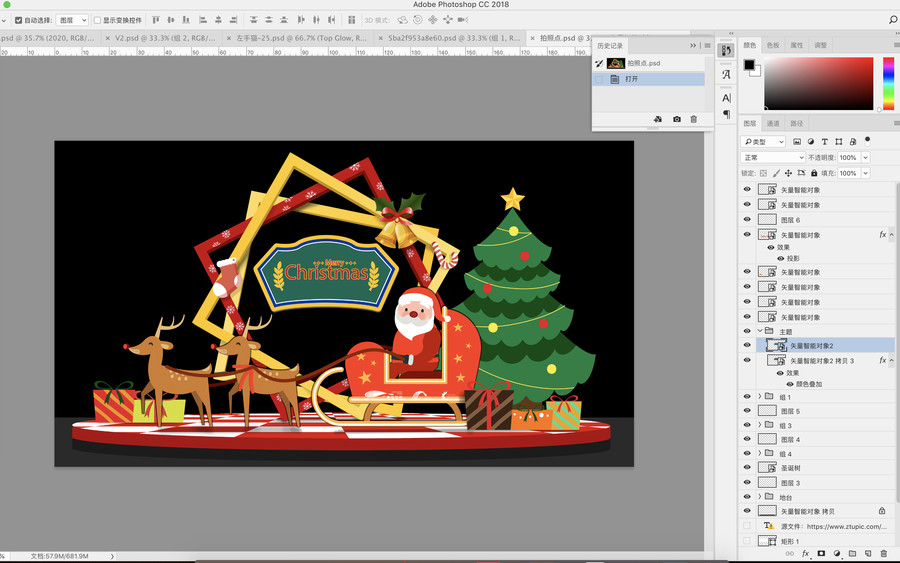This screenshot has height=563, width=900.
Task: Lock transparent pixels icon
Action: 763,173
